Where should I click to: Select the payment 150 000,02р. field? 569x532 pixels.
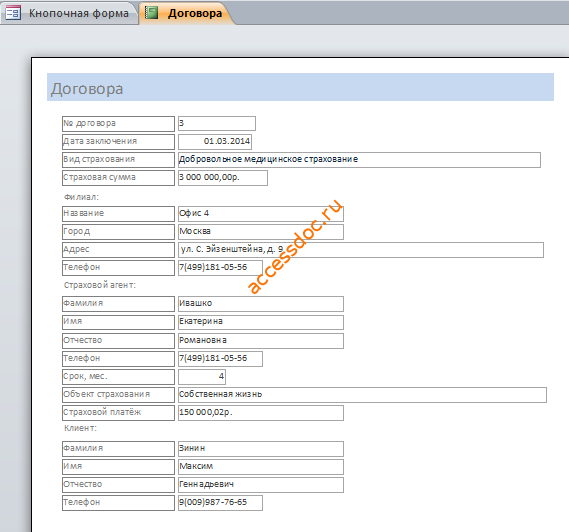point(261,413)
